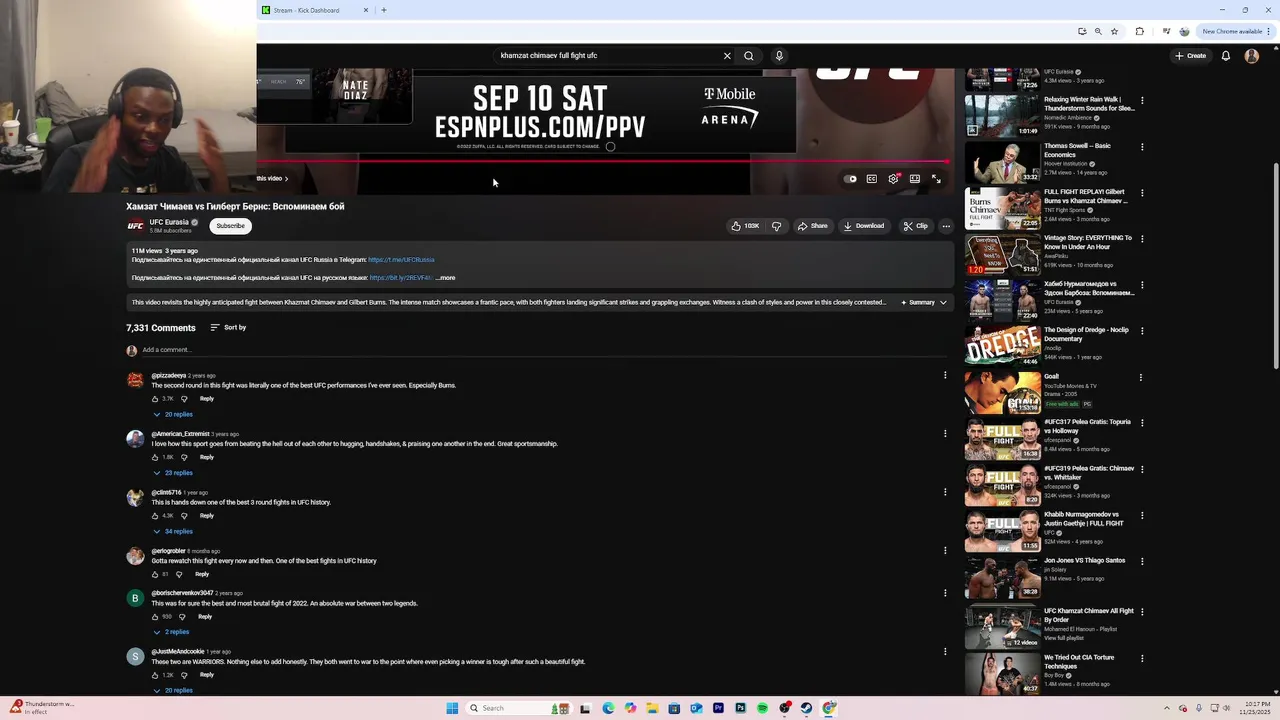Open Adobe Premiere Pro from the taskbar
1280x720 pixels.
click(x=718, y=708)
